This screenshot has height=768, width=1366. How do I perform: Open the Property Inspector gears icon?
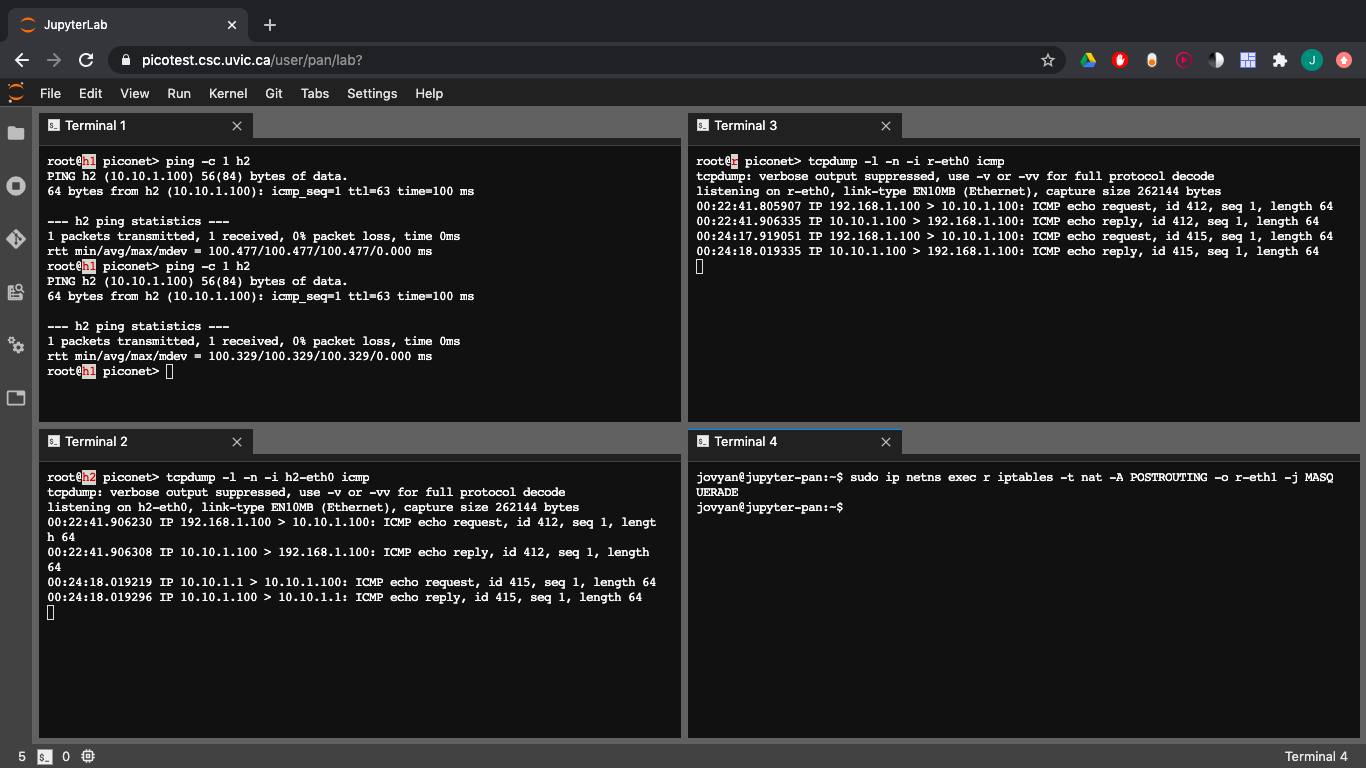click(x=16, y=345)
